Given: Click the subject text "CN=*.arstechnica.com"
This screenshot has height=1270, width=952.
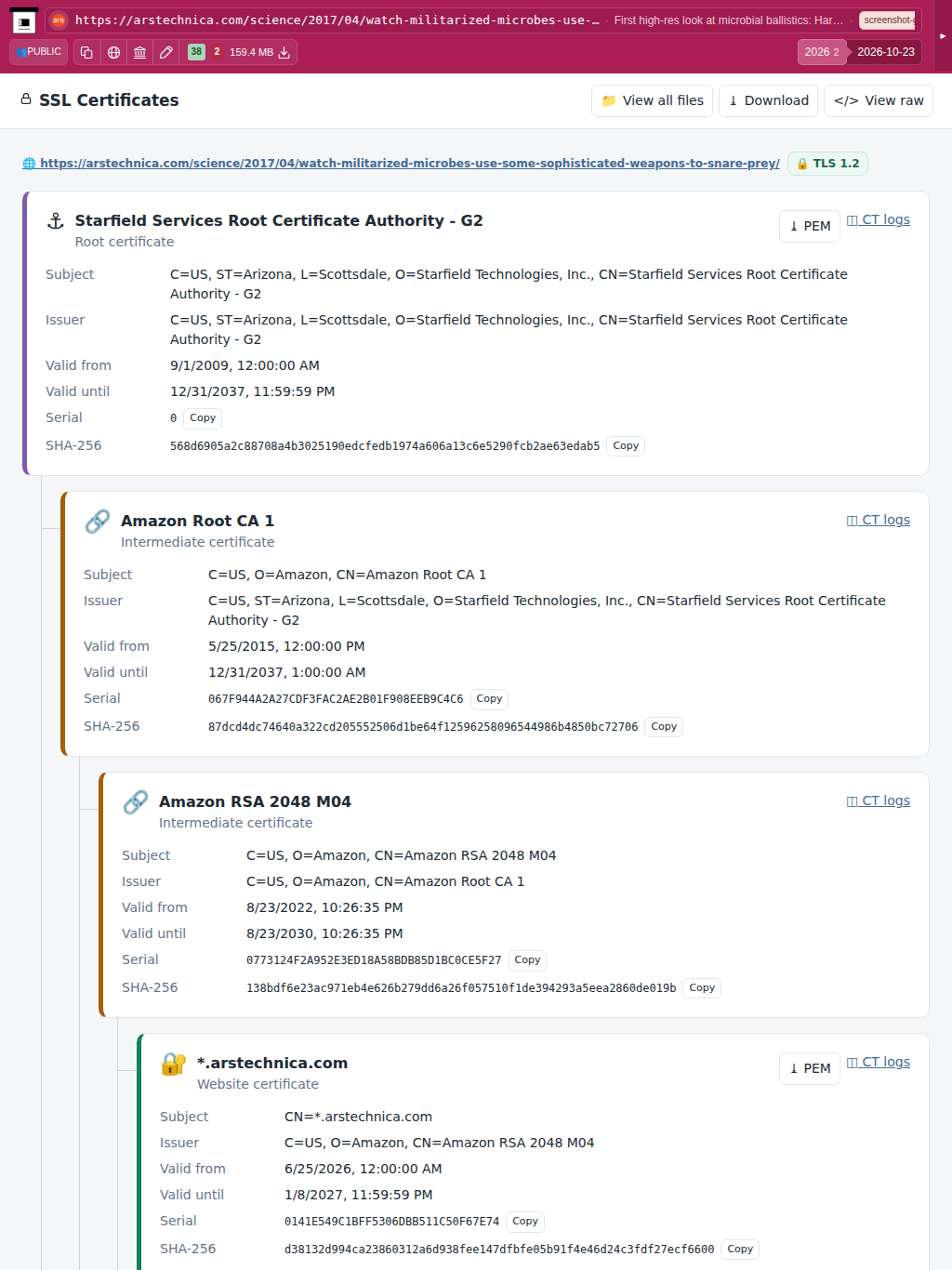Looking at the screenshot, I should coord(358,1118).
